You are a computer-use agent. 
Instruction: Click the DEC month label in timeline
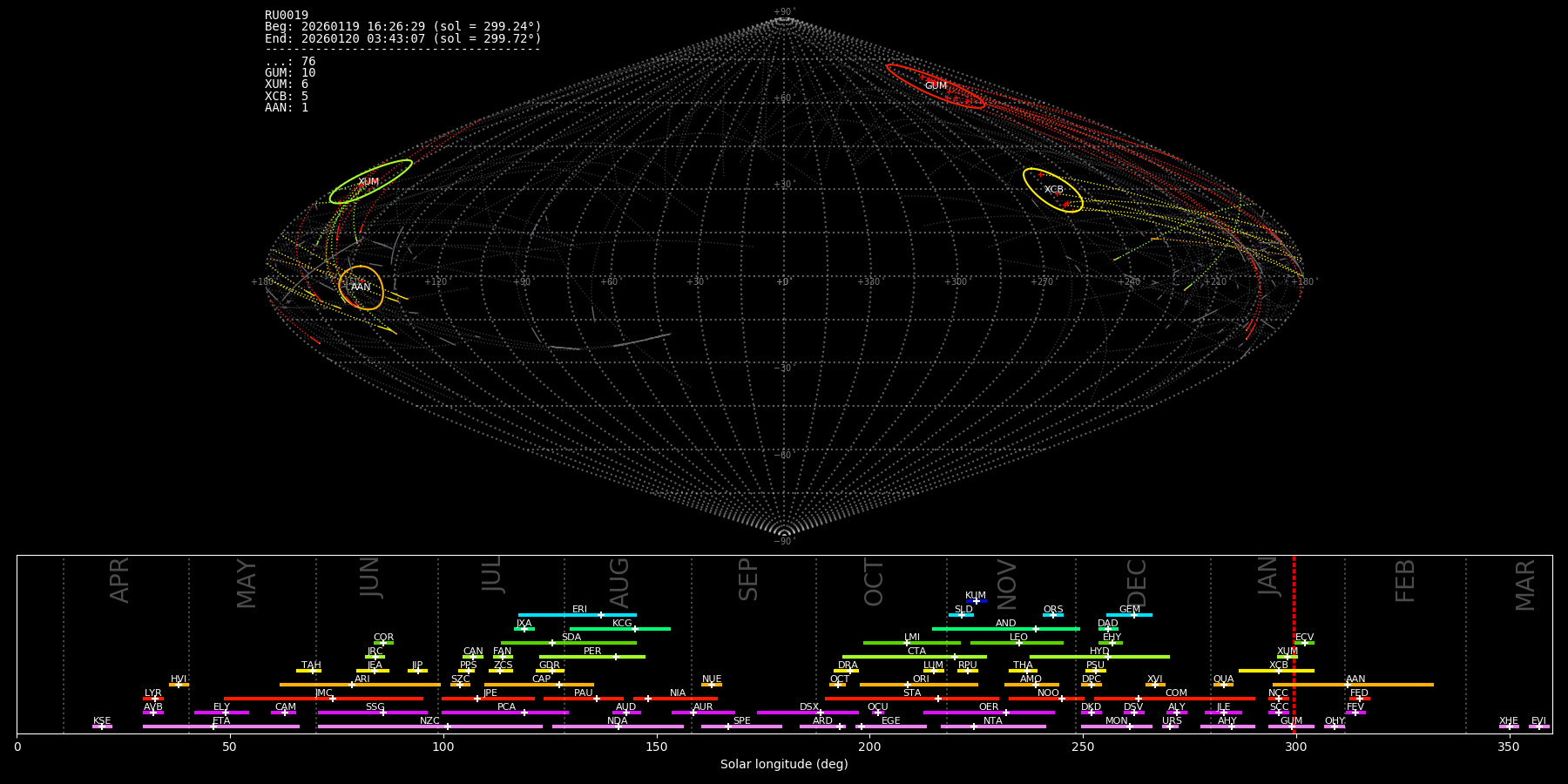(x=1137, y=582)
